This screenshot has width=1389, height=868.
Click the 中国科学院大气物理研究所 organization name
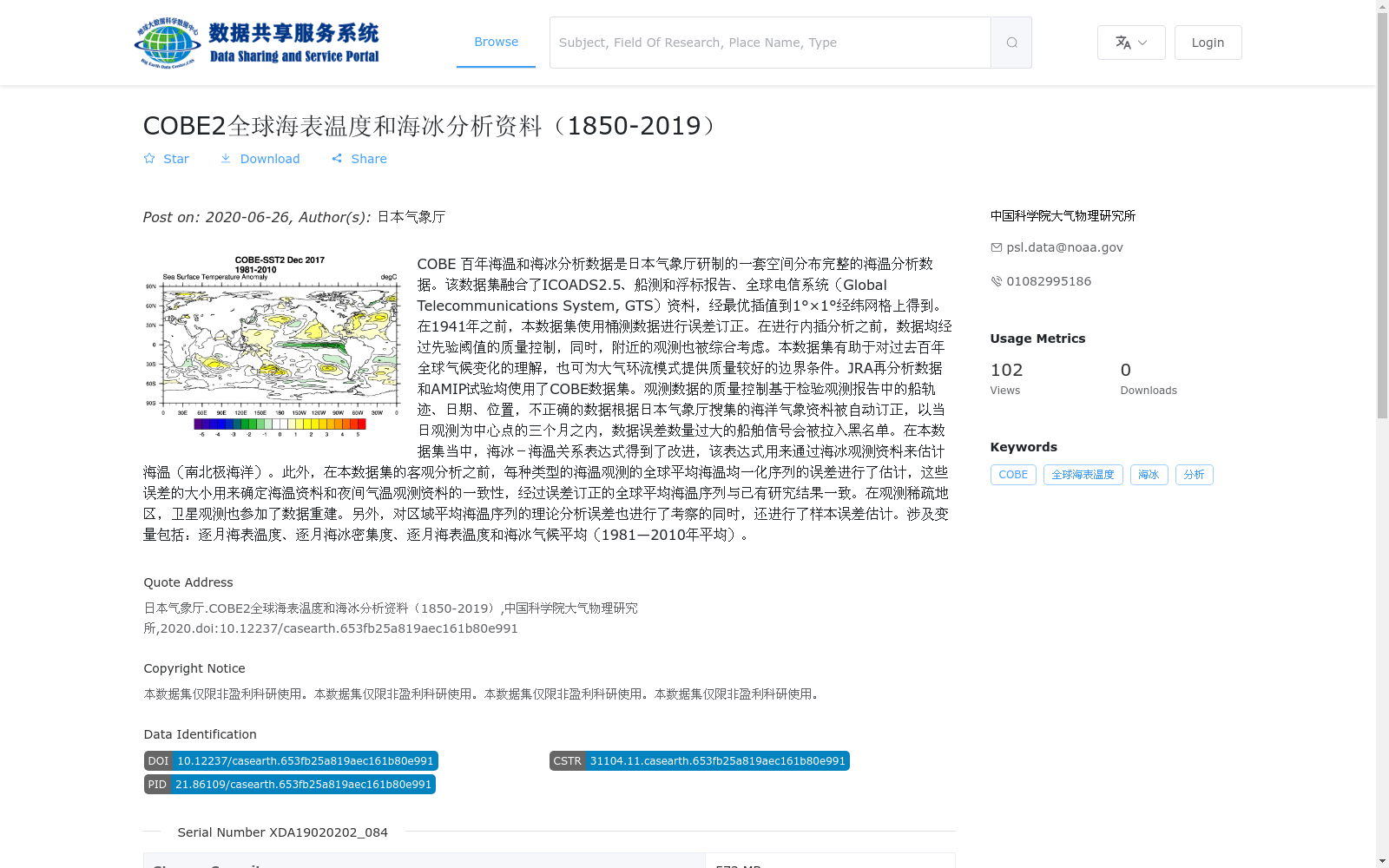click(1063, 216)
